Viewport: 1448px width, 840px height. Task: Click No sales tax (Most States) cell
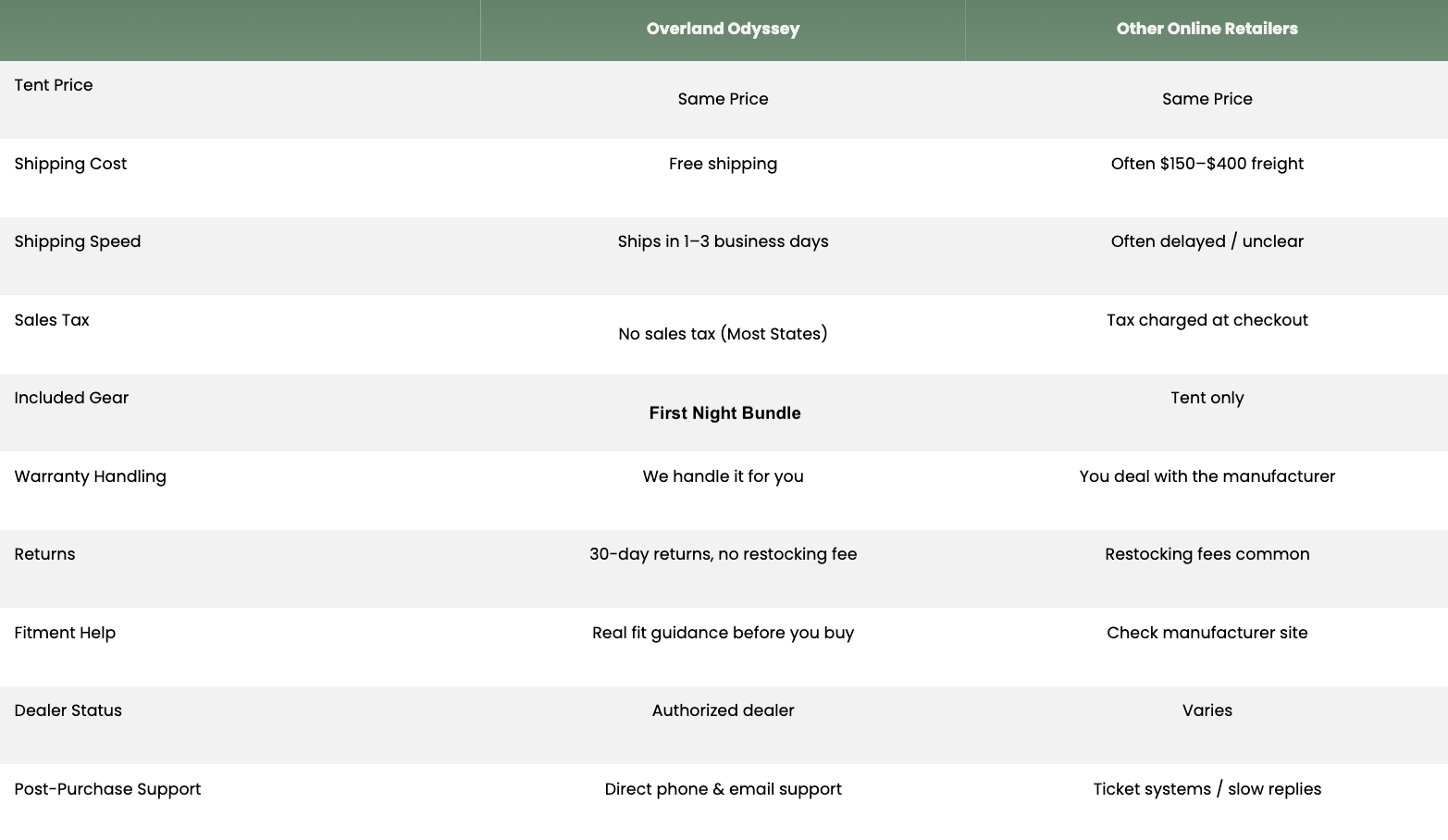click(x=723, y=334)
